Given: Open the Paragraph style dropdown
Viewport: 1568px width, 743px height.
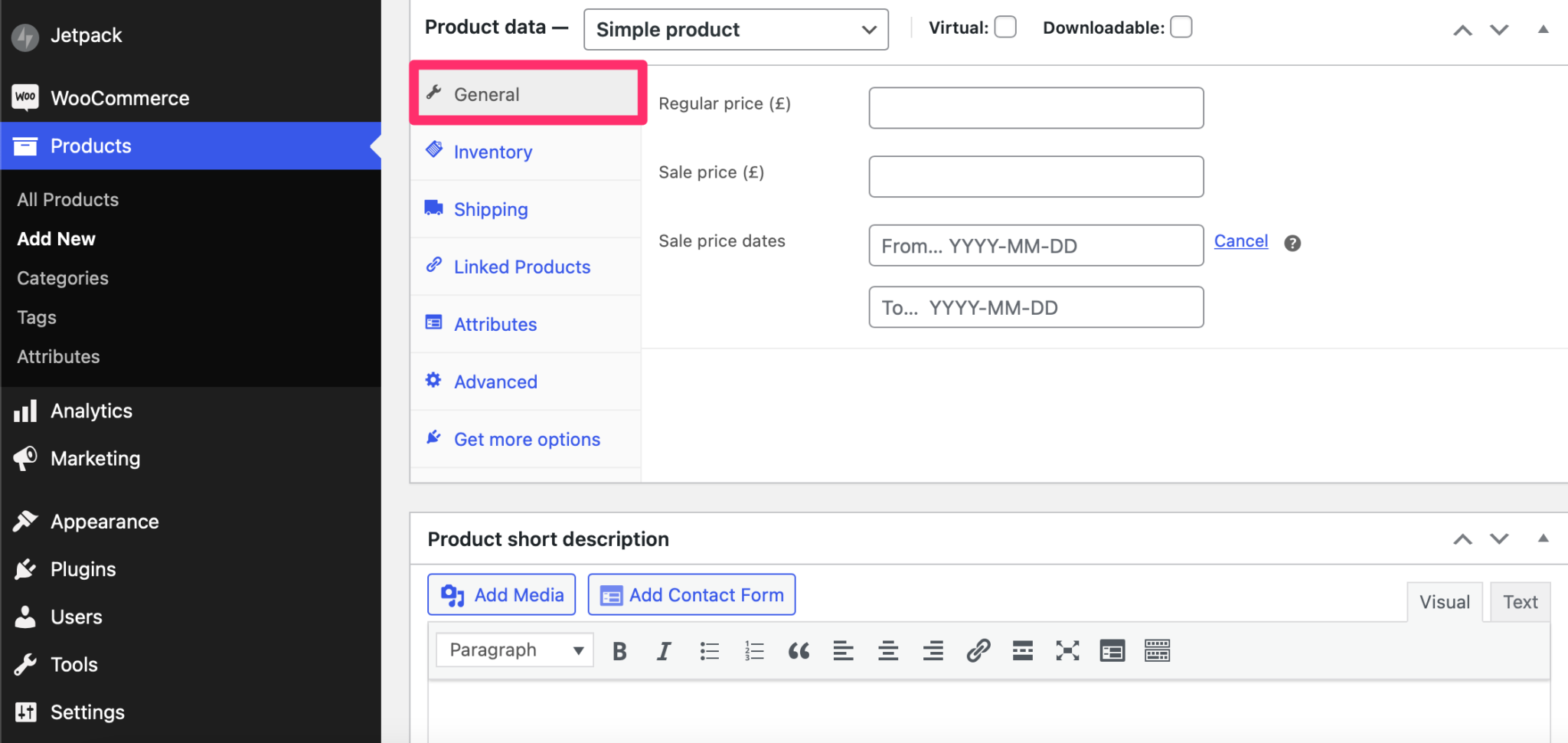Looking at the screenshot, I should click(x=513, y=649).
